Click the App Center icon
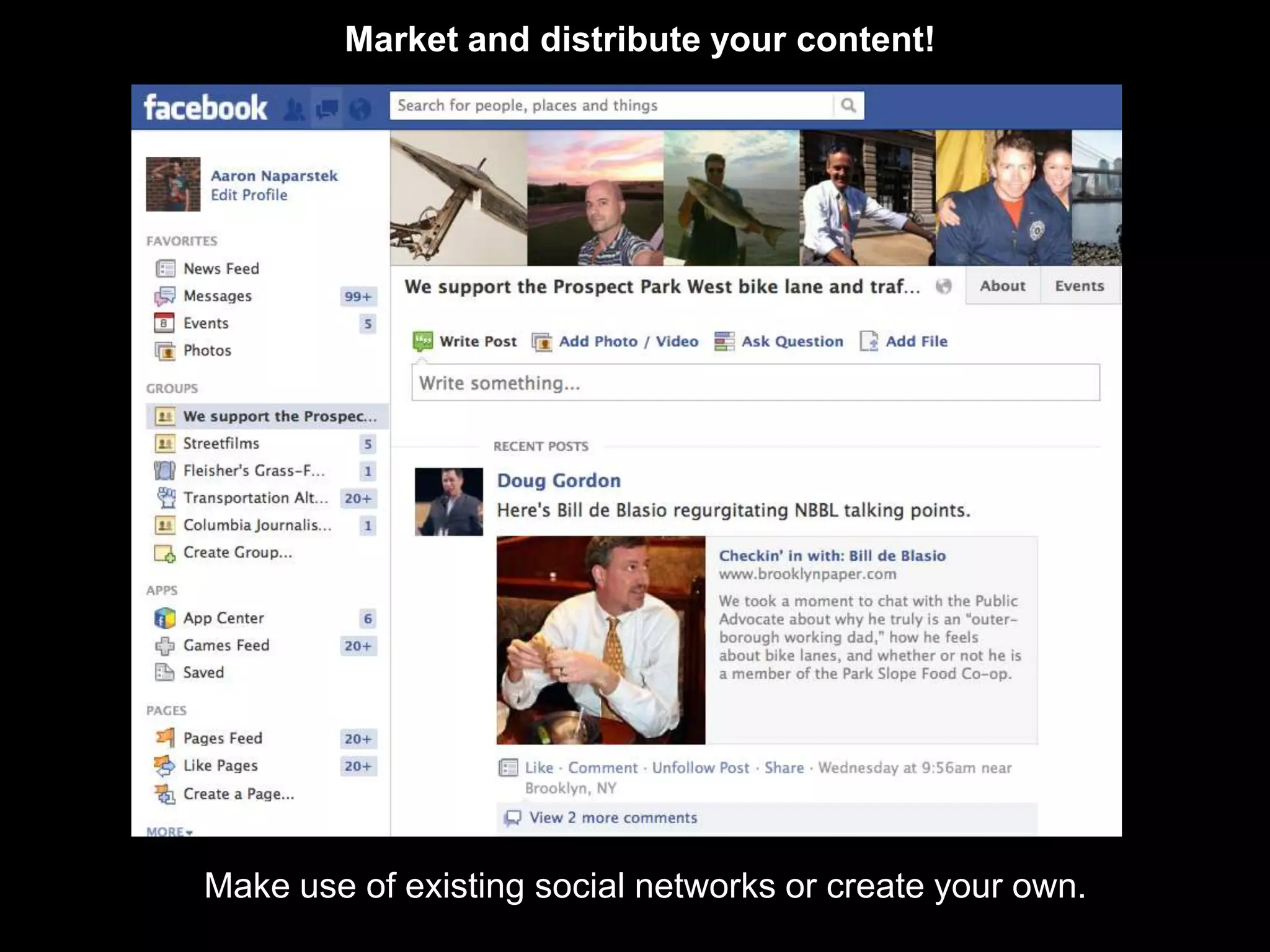The height and width of the screenshot is (952, 1270). (164, 618)
